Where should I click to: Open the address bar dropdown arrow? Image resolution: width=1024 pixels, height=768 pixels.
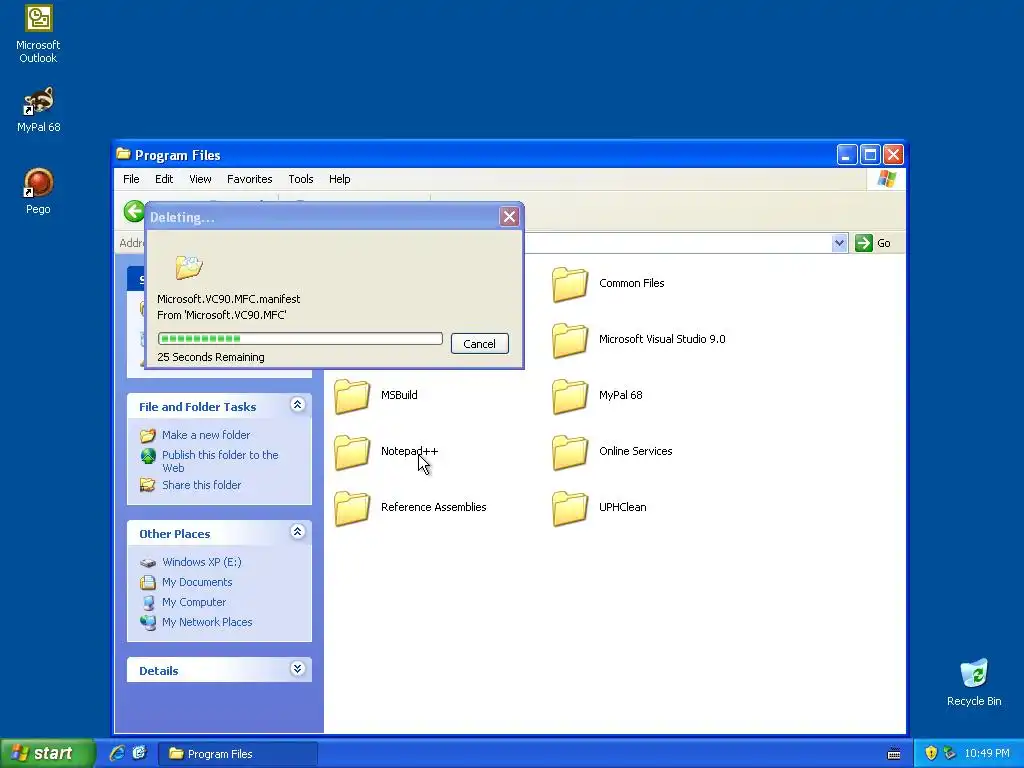click(839, 243)
